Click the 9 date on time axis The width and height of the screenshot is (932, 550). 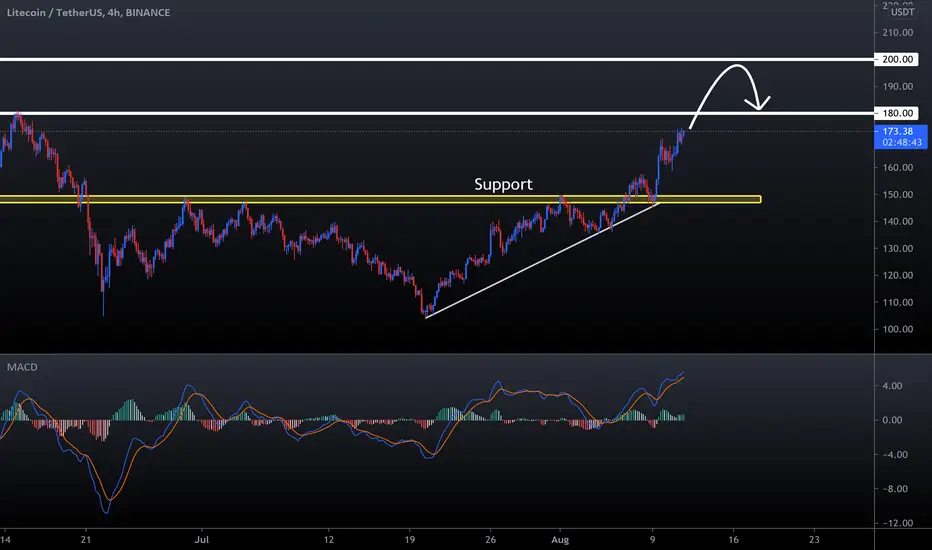point(653,540)
